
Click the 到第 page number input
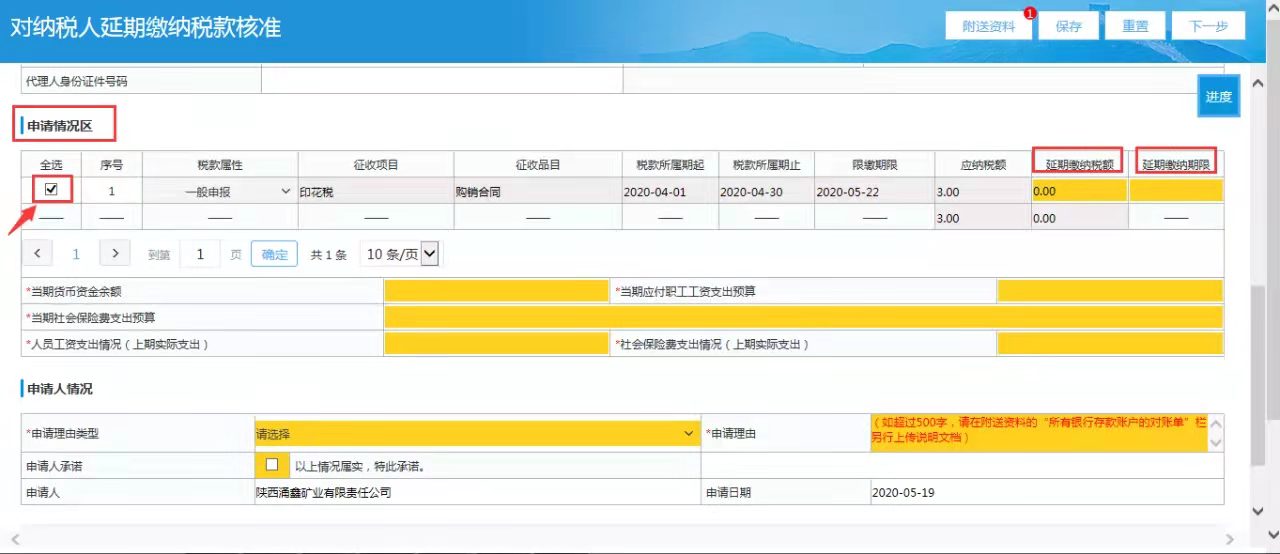200,255
